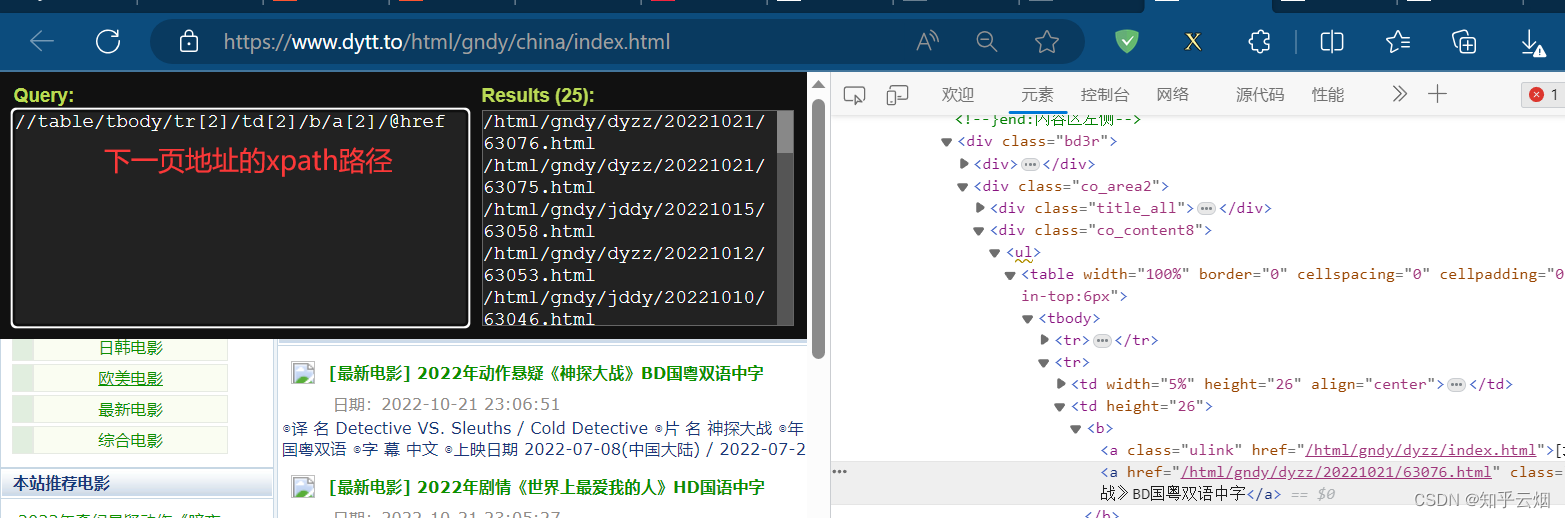Image resolution: width=1565 pixels, height=518 pixels.
Task: Open the Favorites list
Action: point(1398,41)
